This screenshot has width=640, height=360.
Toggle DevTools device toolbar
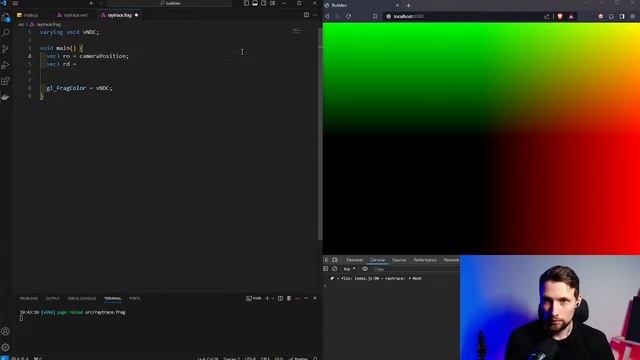pyautogui.click(x=335, y=260)
